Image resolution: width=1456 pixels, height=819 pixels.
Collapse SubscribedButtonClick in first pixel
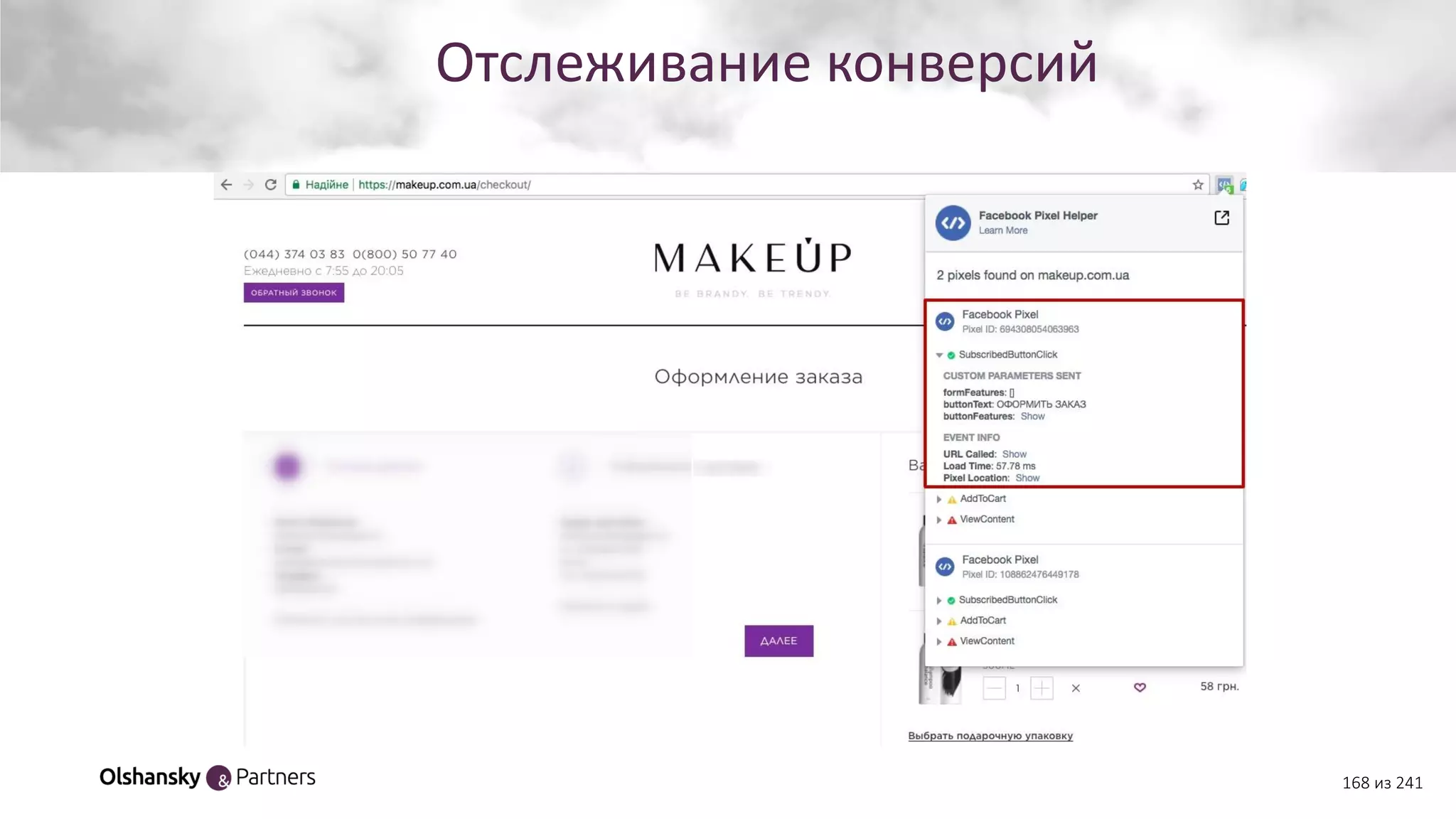tap(939, 355)
